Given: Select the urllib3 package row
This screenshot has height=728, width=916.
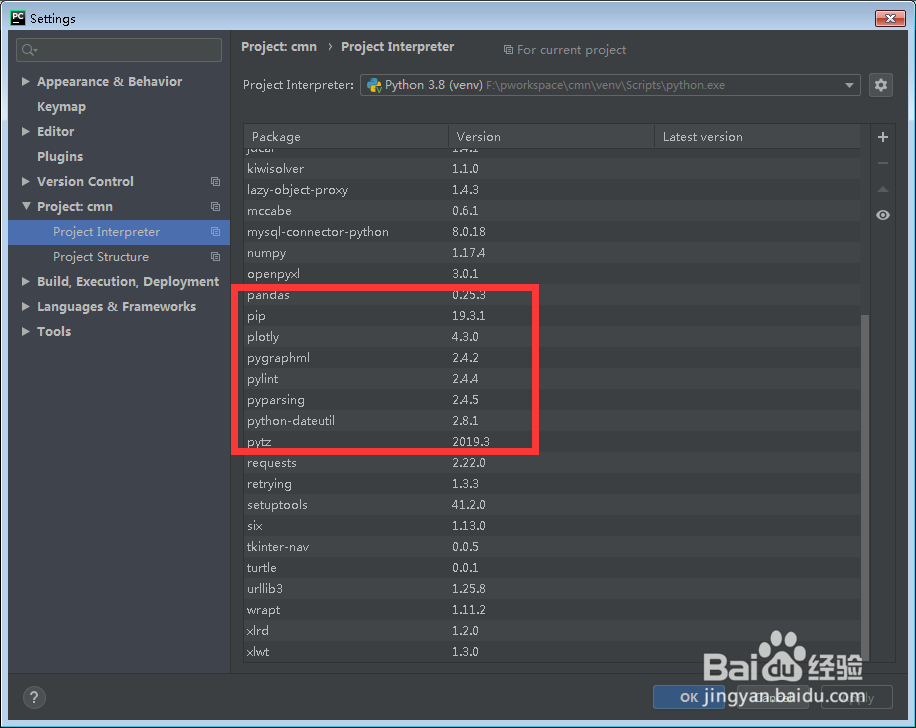Looking at the screenshot, I should [x=551, y=590].
